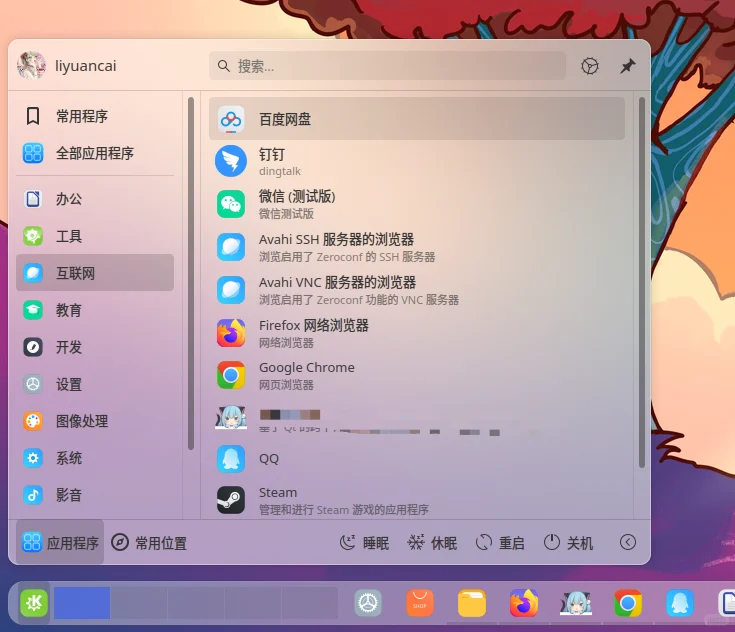Launch Firefox 网络浏览器 from list

point(417,333)
